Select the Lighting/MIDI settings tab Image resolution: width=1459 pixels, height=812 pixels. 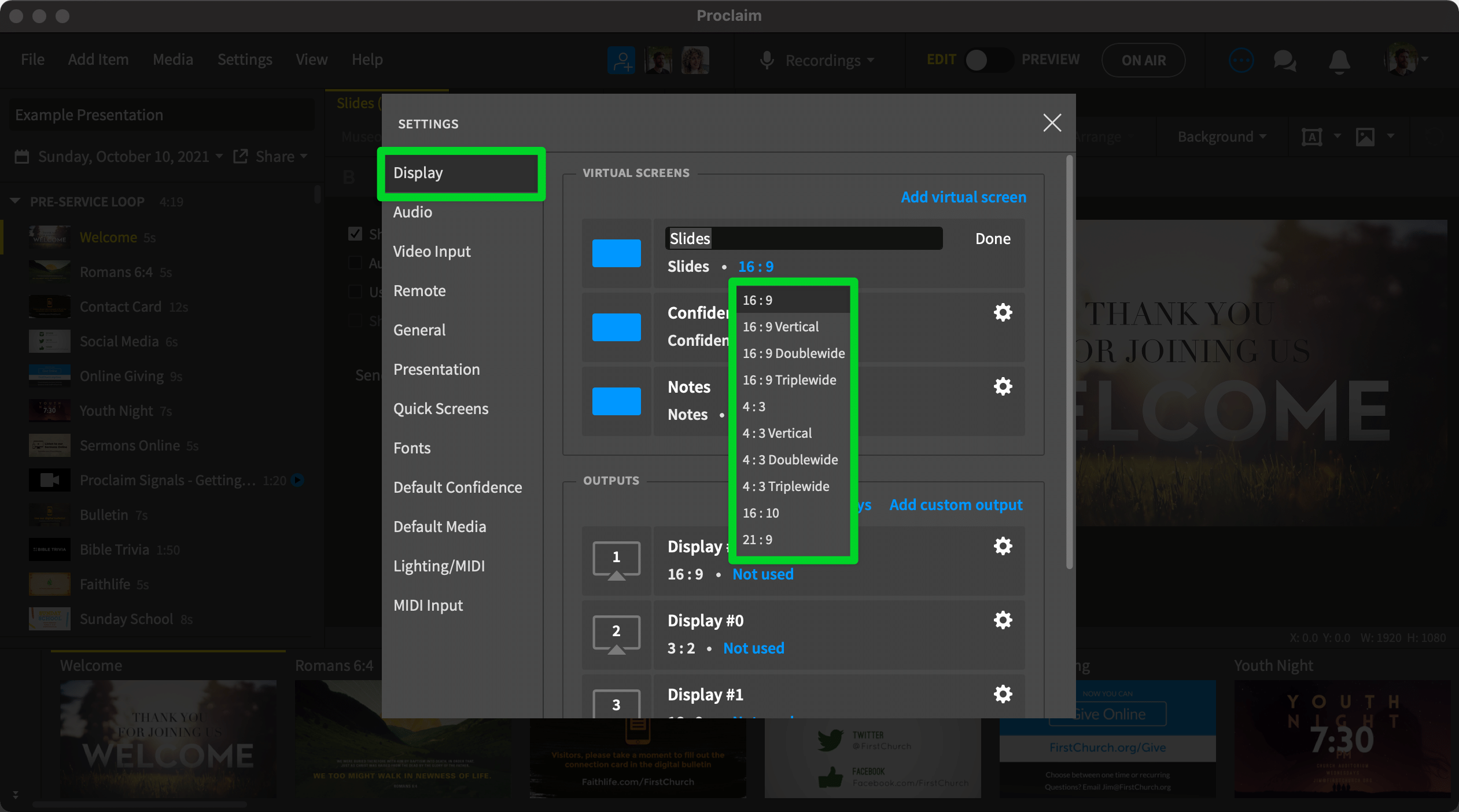pos(439,566)
